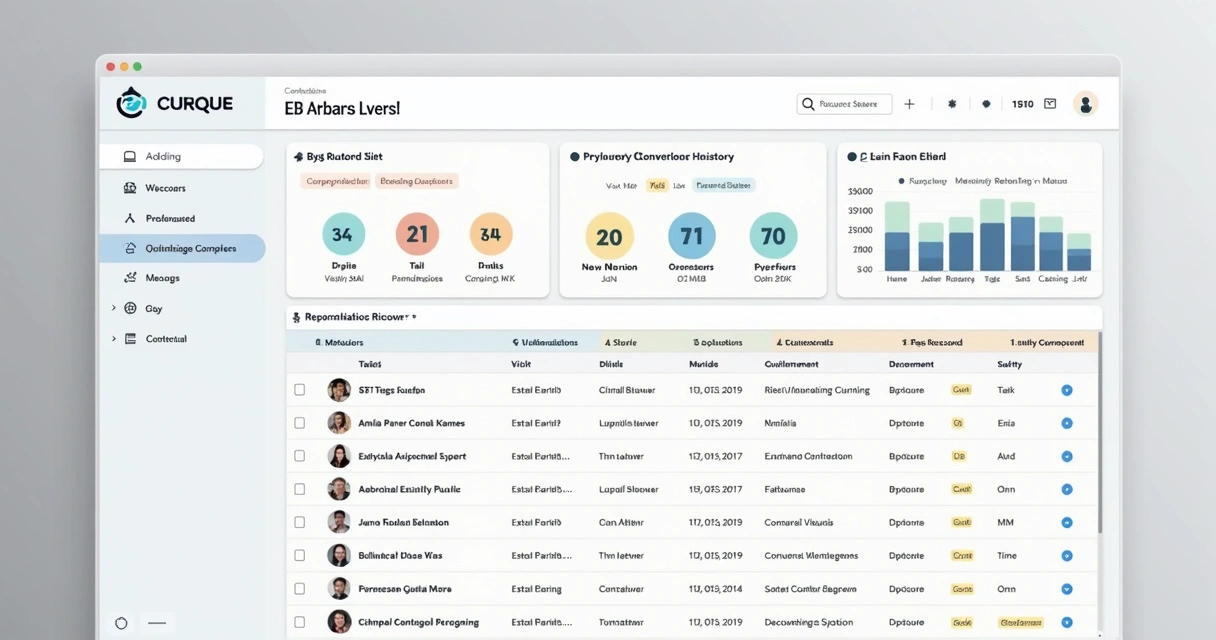Switch to the Uolianiiaions table tab
Viewport: 1216px width, 640px height.
pos(545,342)
